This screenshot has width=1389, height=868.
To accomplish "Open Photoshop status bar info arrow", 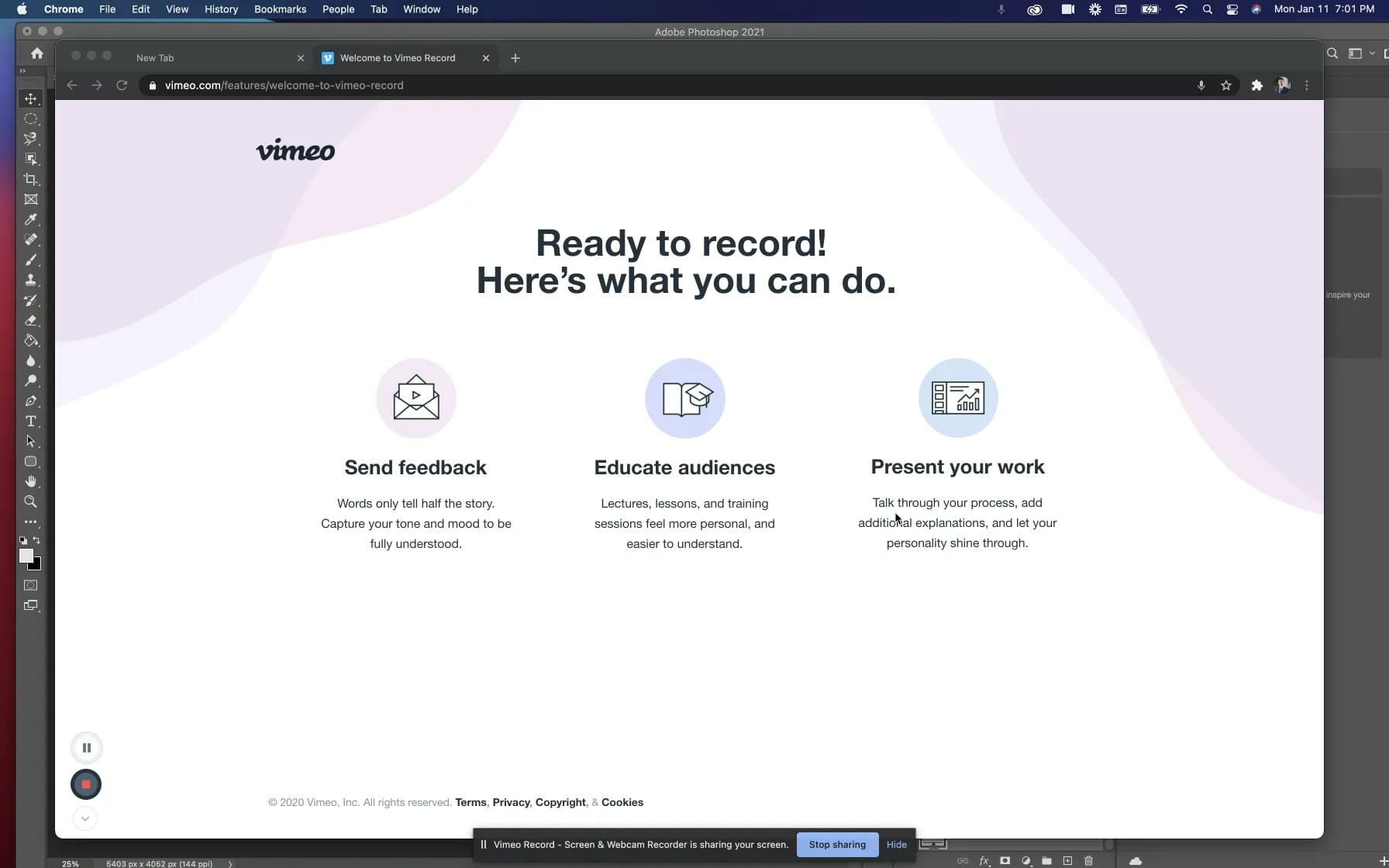I will pyautogui.click(x=230, y=863).
